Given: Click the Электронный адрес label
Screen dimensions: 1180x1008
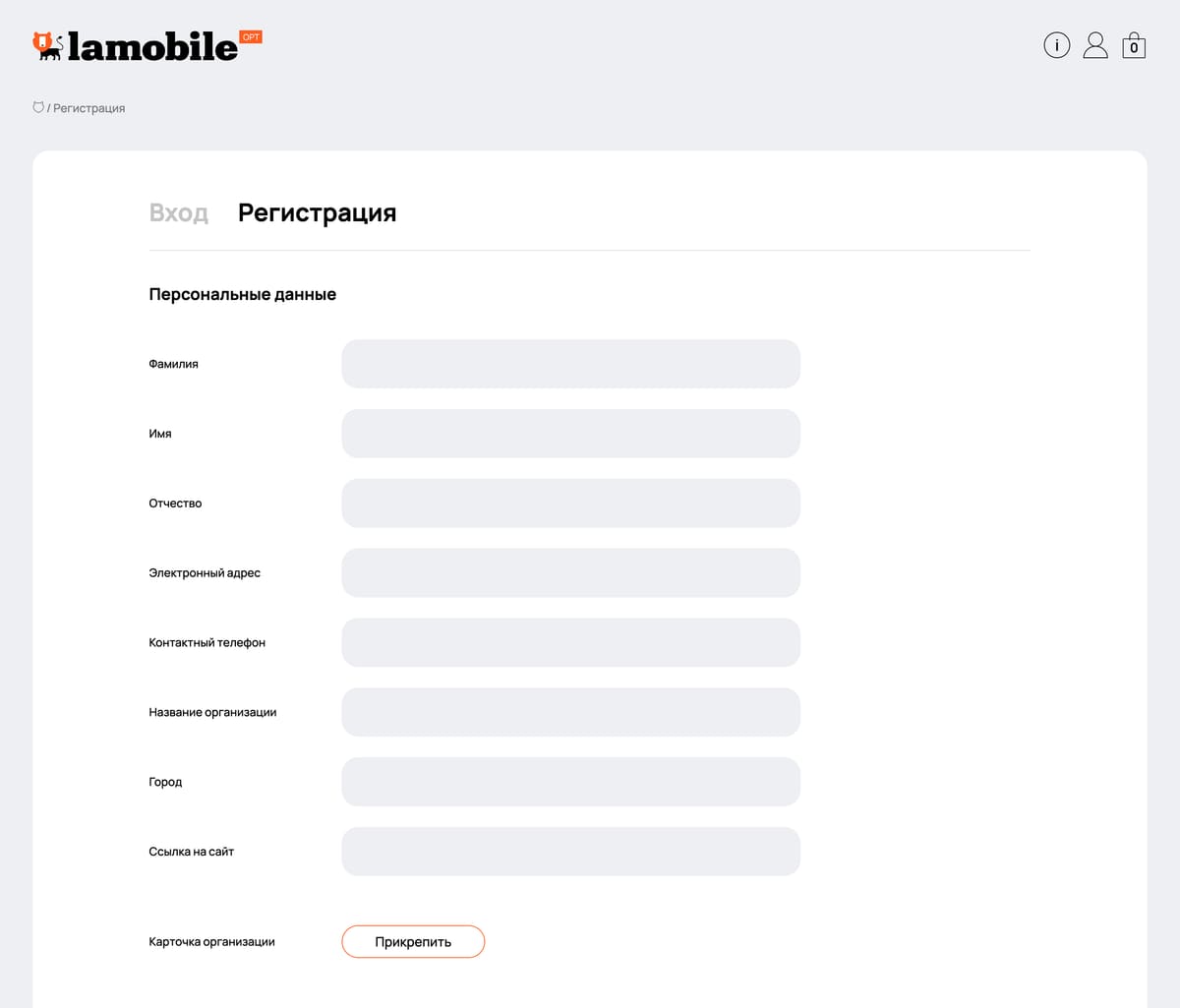Looking at the screenshot, I should click(x=205, y=573).
